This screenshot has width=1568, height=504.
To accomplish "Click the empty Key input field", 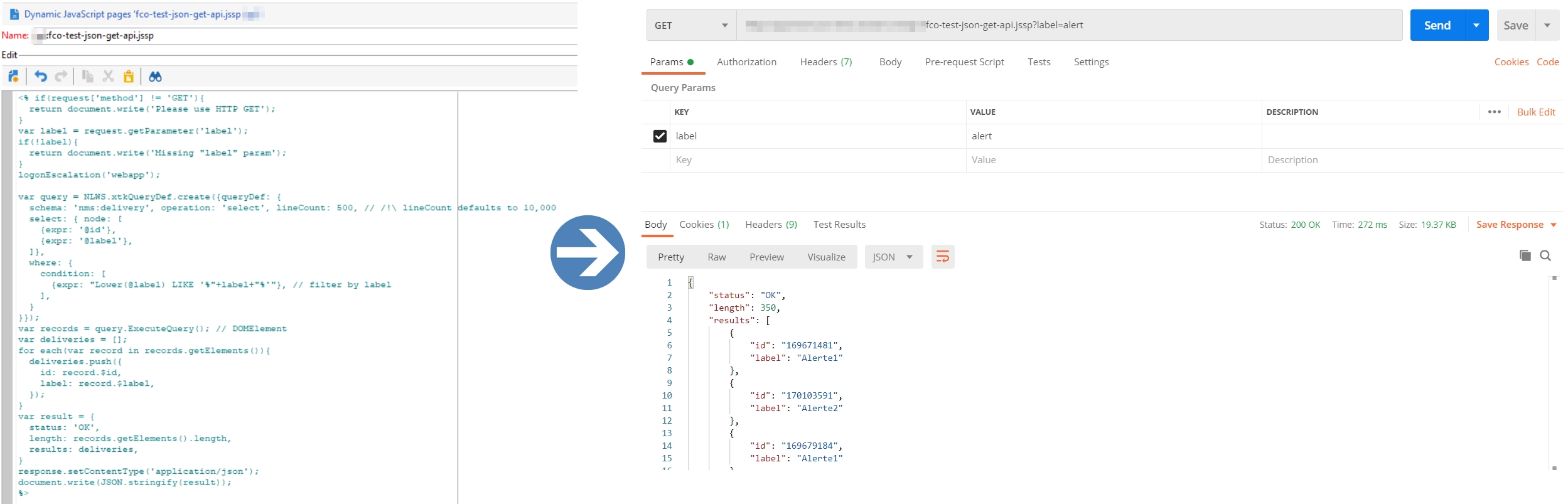I will [816, 160].
